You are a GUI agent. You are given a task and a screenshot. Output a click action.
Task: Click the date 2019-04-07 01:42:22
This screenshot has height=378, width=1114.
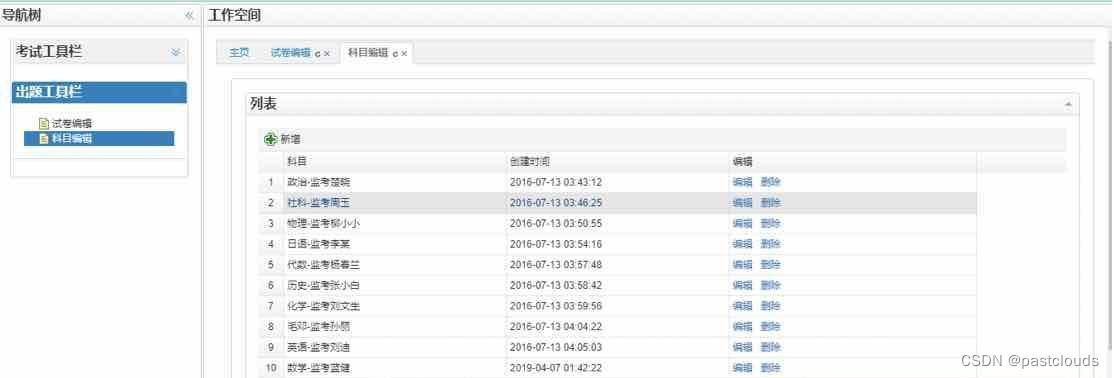coord(556,368)
